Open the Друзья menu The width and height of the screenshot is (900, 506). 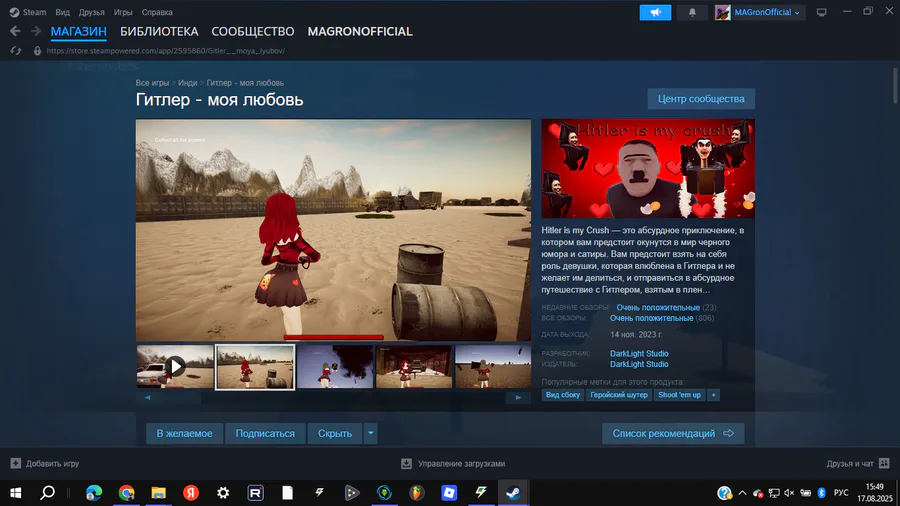click(x=91, y=12)
